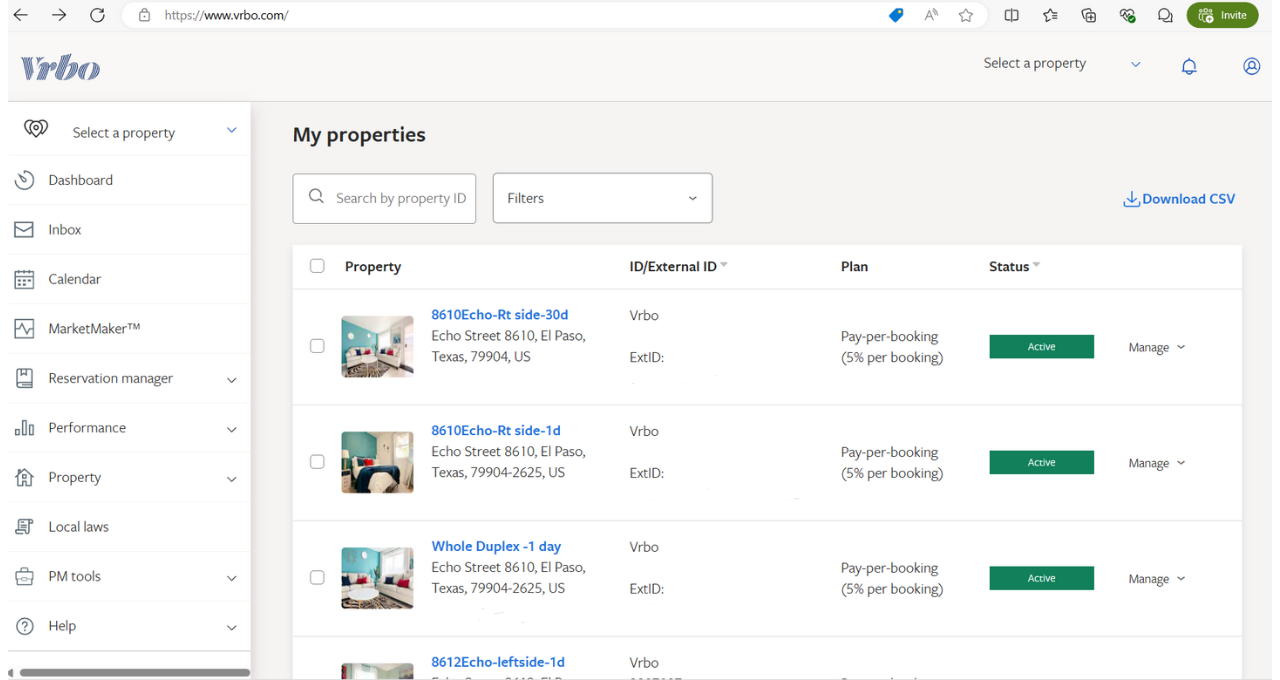Open the 8612Echo-leftside-1d property link
This screenshot has height=680, width=1280.
498,662
